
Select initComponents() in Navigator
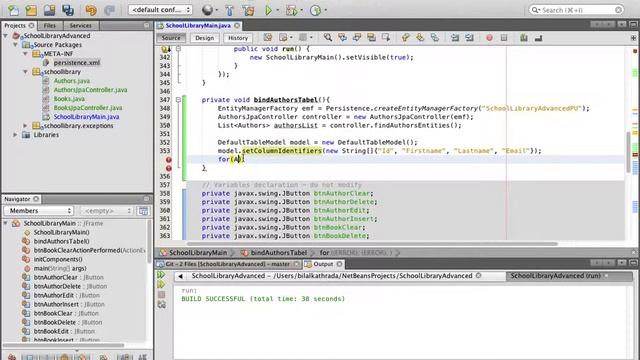click(58, 259)
